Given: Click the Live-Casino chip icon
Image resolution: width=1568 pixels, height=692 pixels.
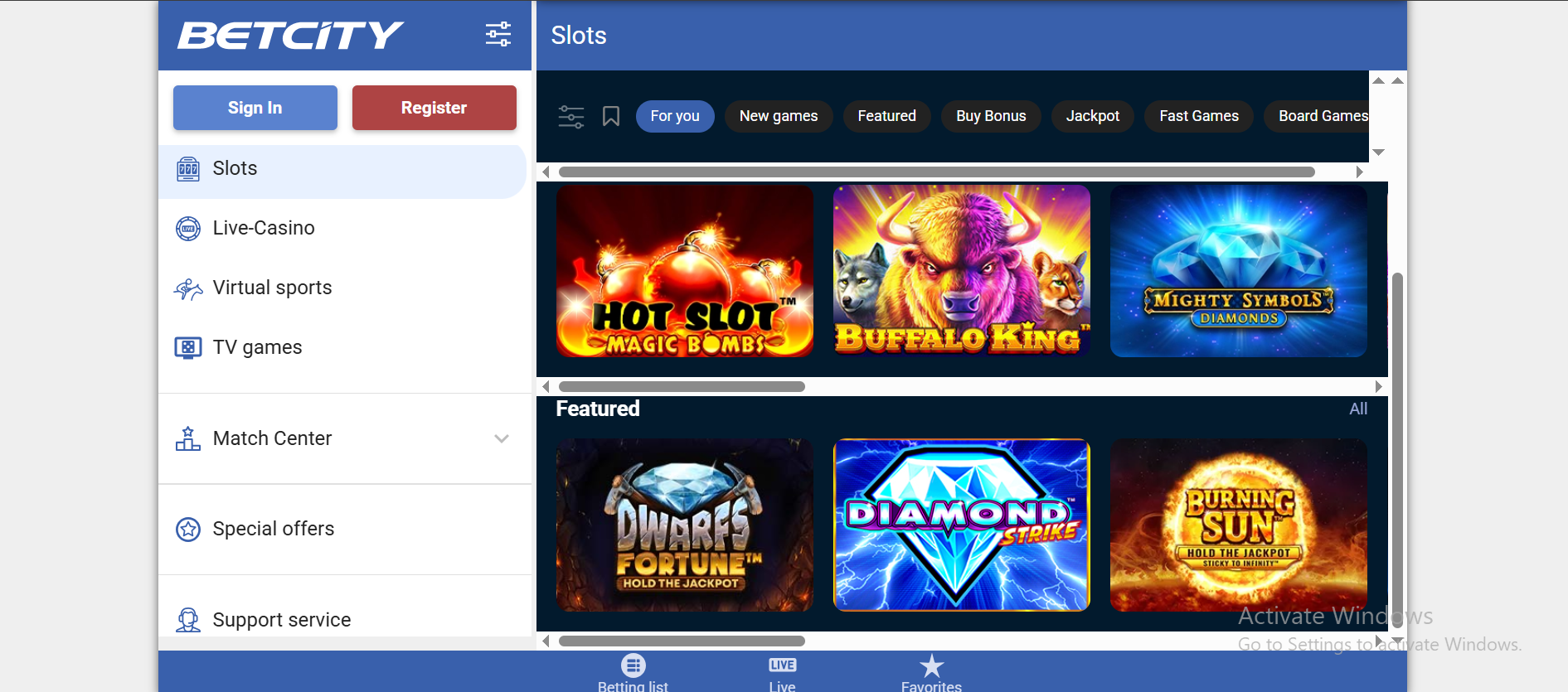Looking at the screenshot, I should (x=188, y=228).
